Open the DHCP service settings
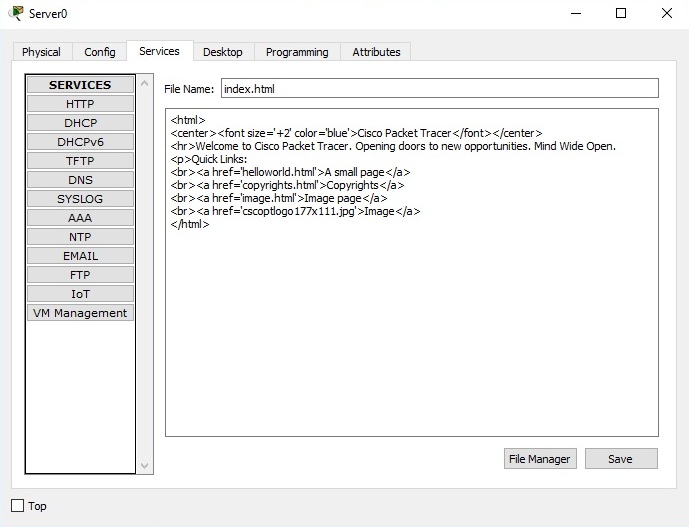689x527 pixels. (x=80, y=123)
